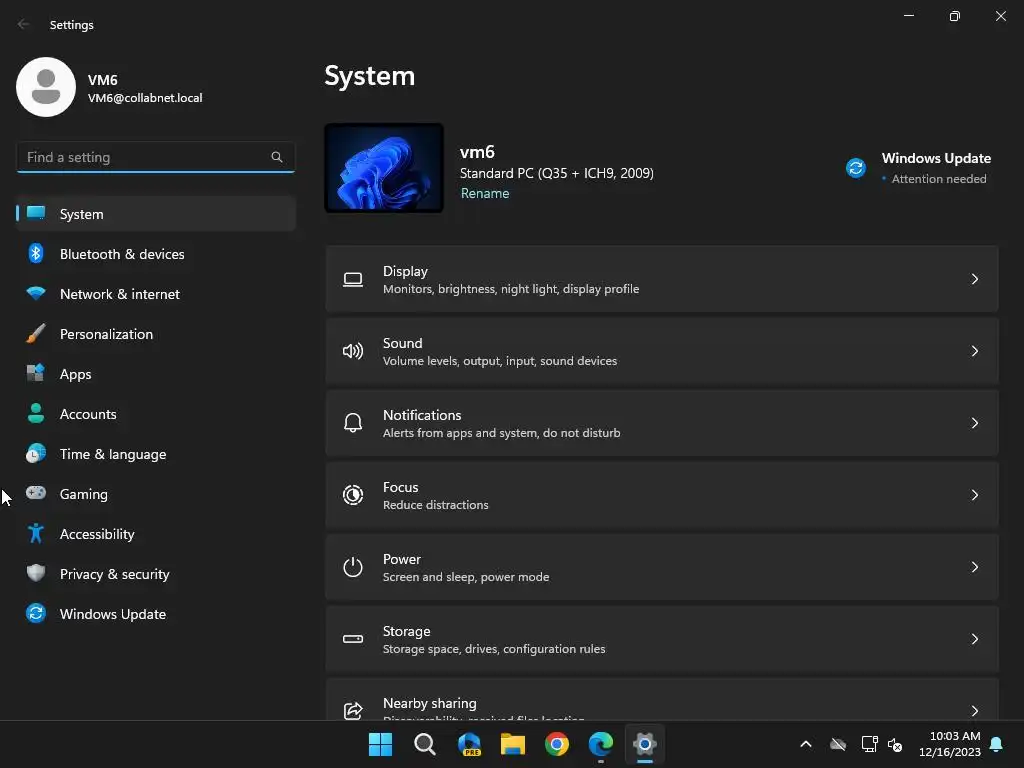
Task: Expand the Sound settings chevron
Action: click(x=974, y=351)
